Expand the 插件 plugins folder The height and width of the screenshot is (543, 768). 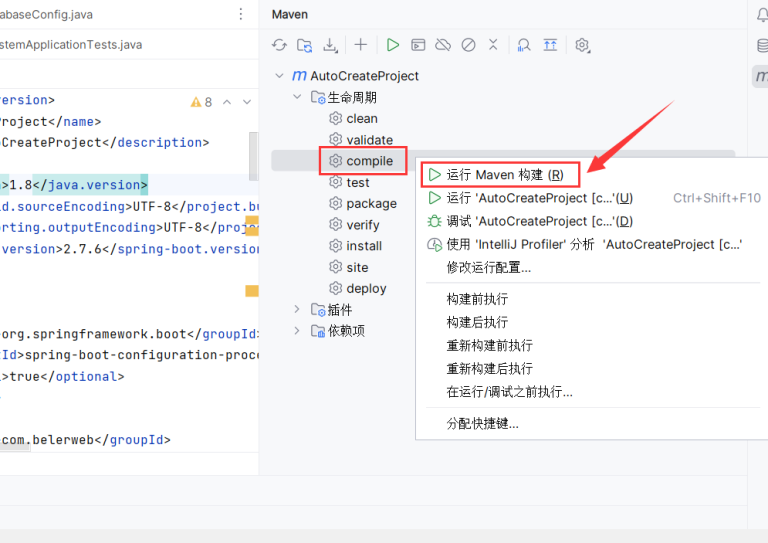click(296, 309)
